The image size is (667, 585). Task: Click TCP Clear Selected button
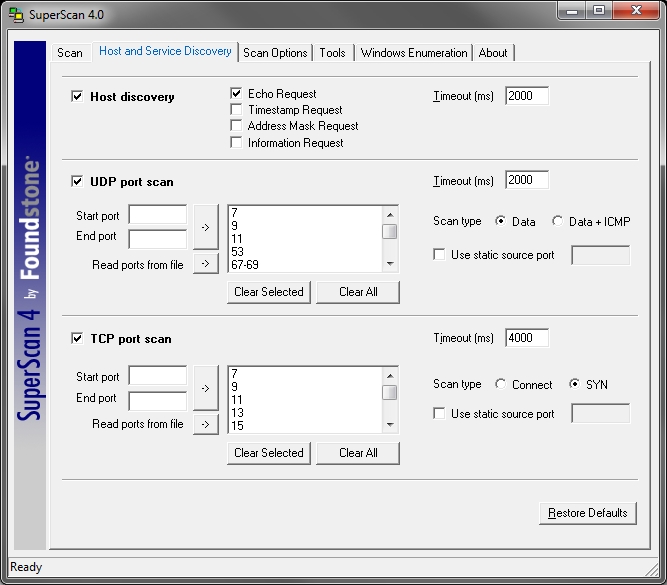coord(269,453)
